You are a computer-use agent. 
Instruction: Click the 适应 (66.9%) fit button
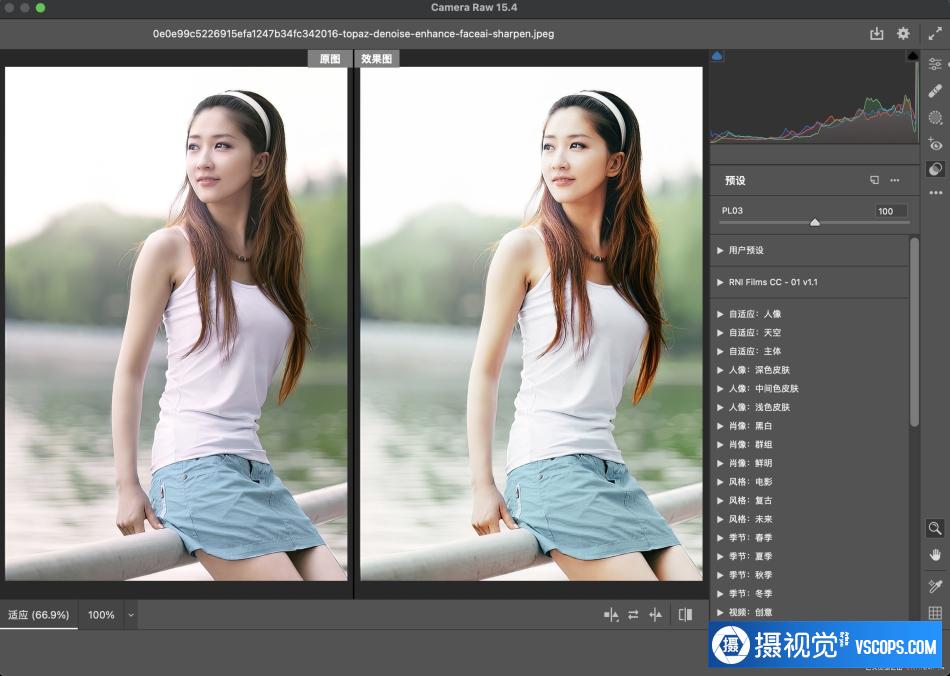[x=39, y=614]
